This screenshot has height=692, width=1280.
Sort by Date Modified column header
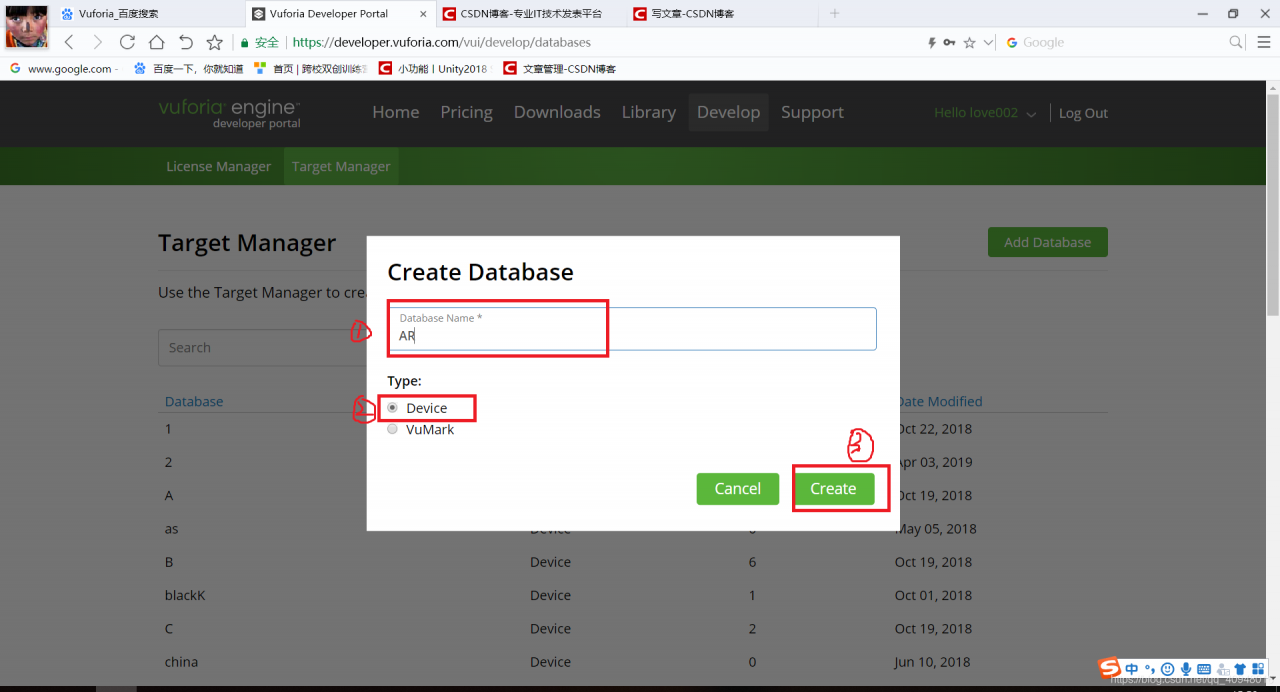939,401
